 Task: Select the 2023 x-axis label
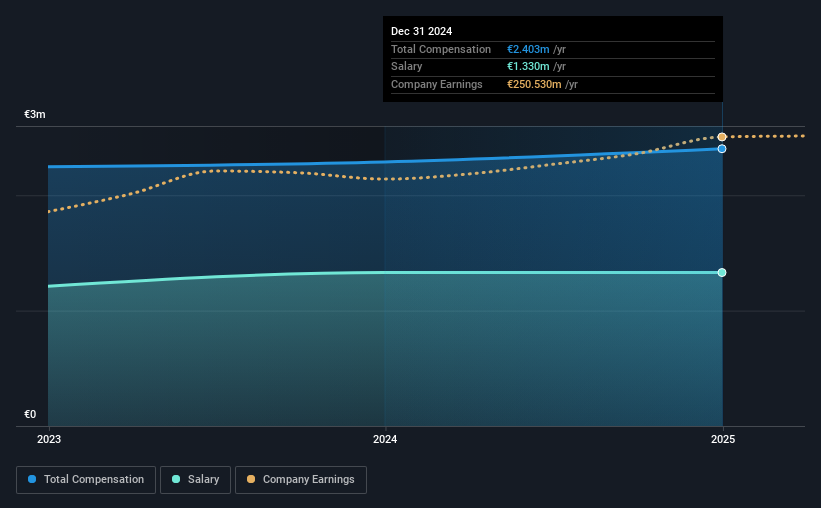(49, 439)
